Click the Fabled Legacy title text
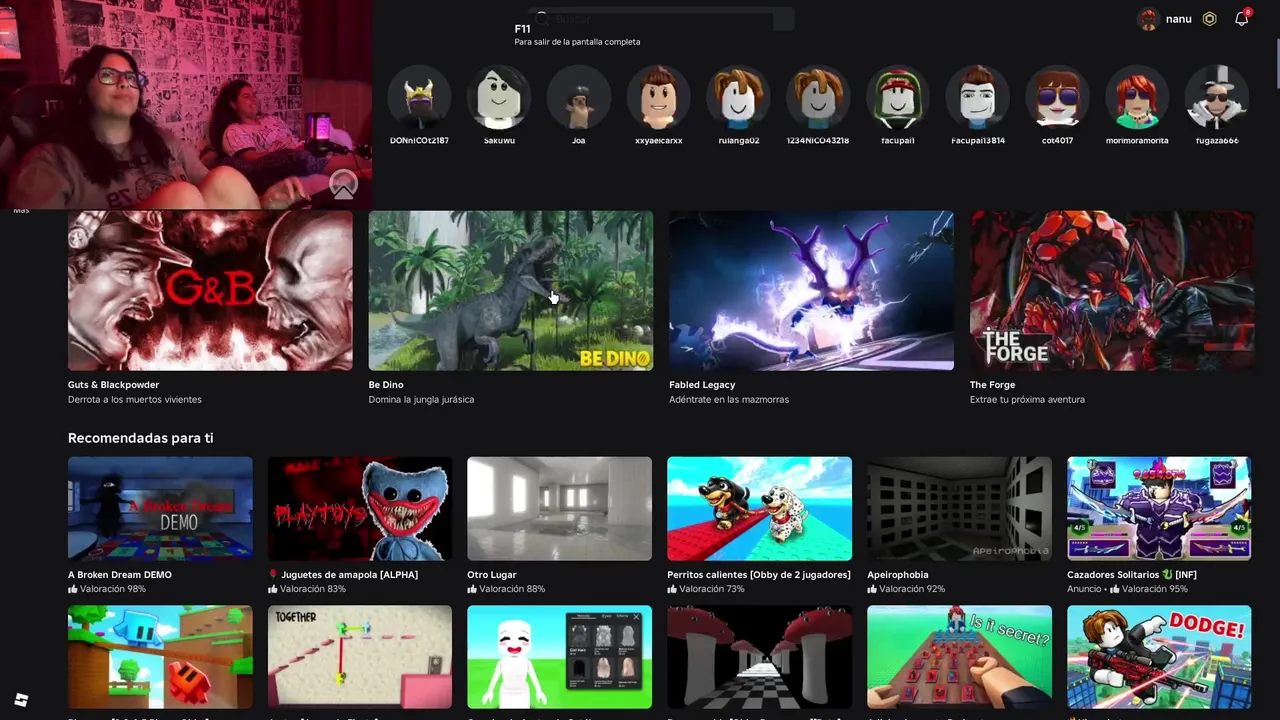 pos(702,385)
